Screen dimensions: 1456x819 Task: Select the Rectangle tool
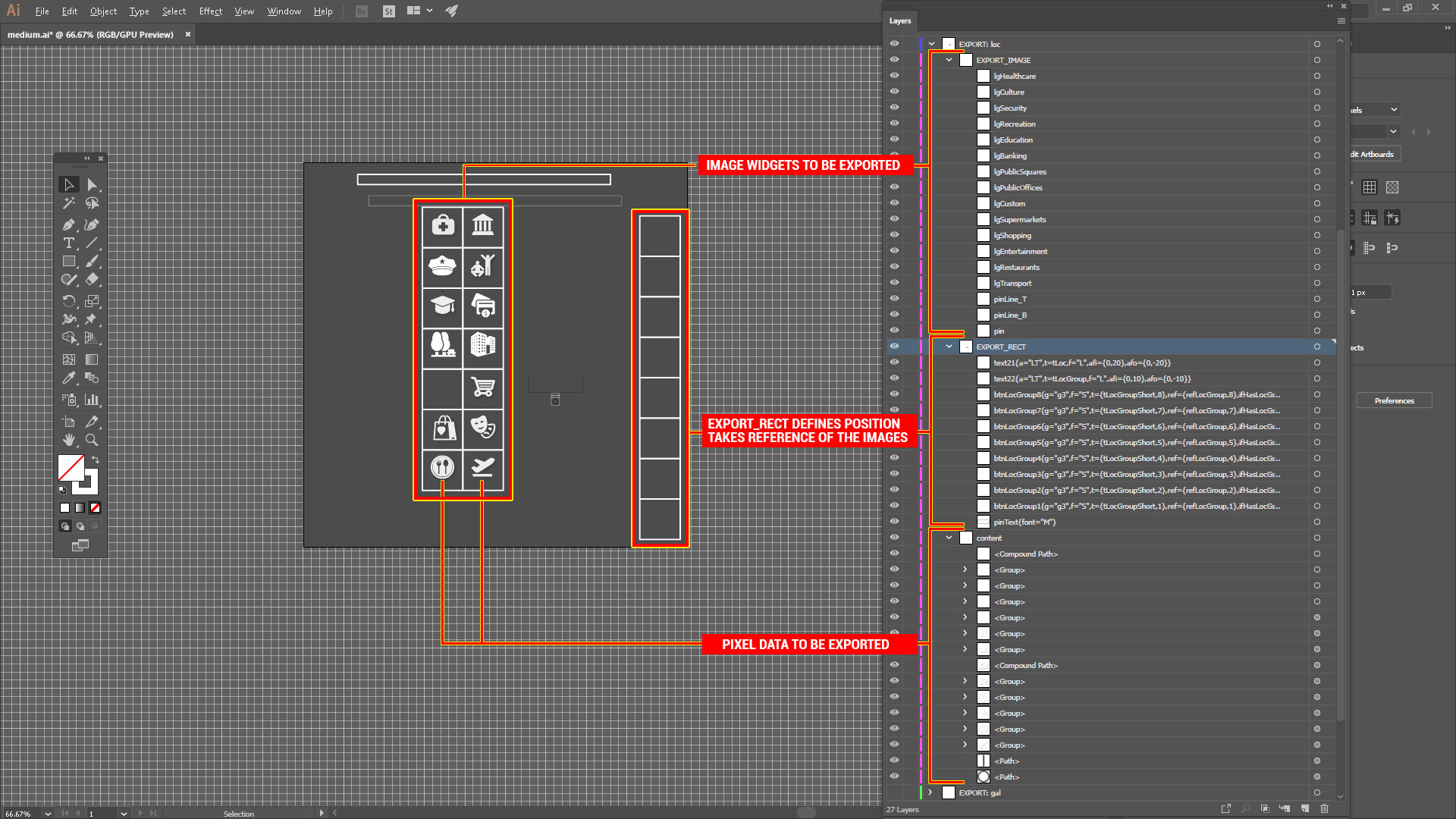pyautogui.click(x=69, y=262)
